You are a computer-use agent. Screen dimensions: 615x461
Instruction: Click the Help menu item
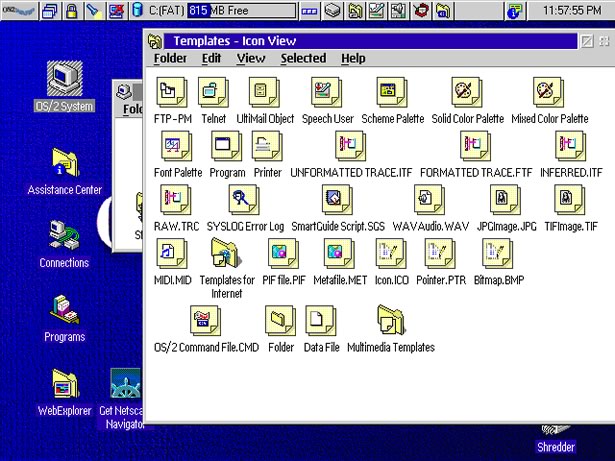353,58
